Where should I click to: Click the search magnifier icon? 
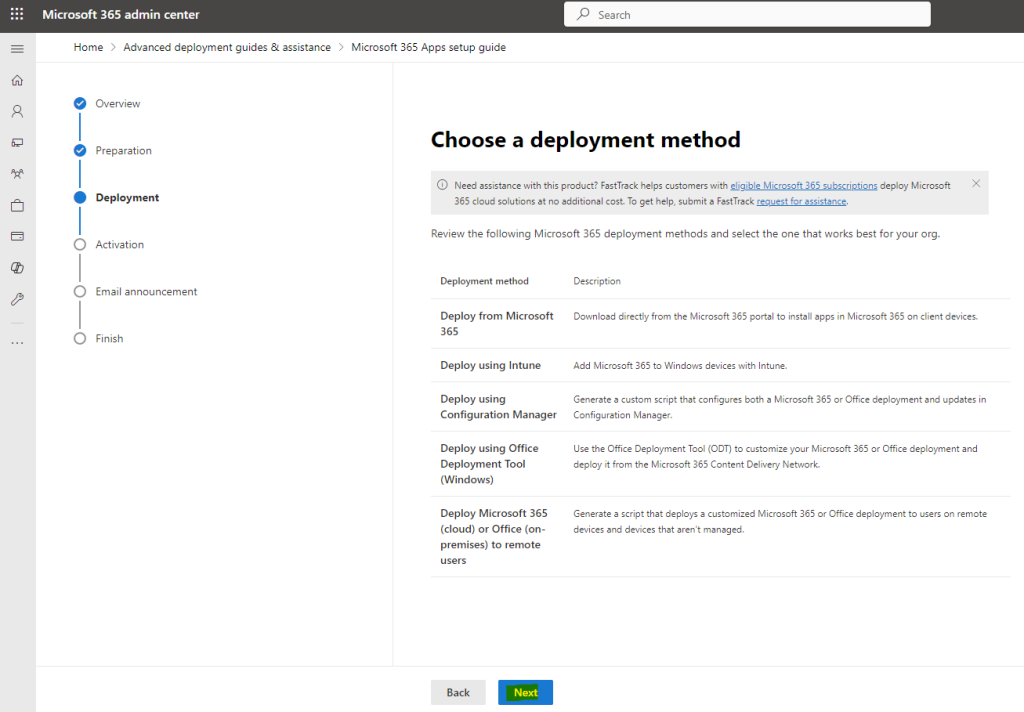(x=583, y=14)
